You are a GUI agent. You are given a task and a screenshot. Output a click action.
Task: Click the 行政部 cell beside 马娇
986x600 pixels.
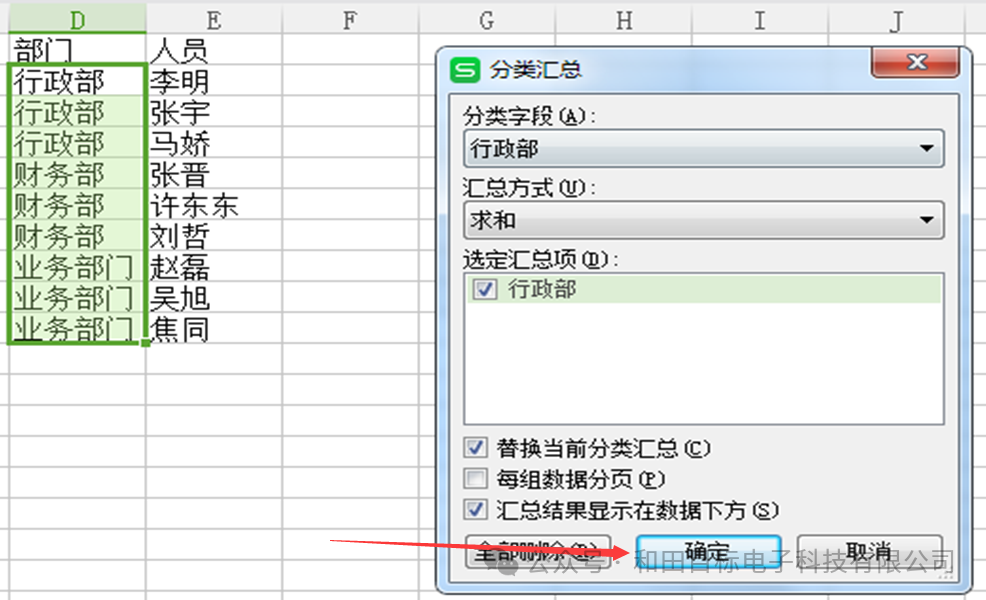pos(77,142)
